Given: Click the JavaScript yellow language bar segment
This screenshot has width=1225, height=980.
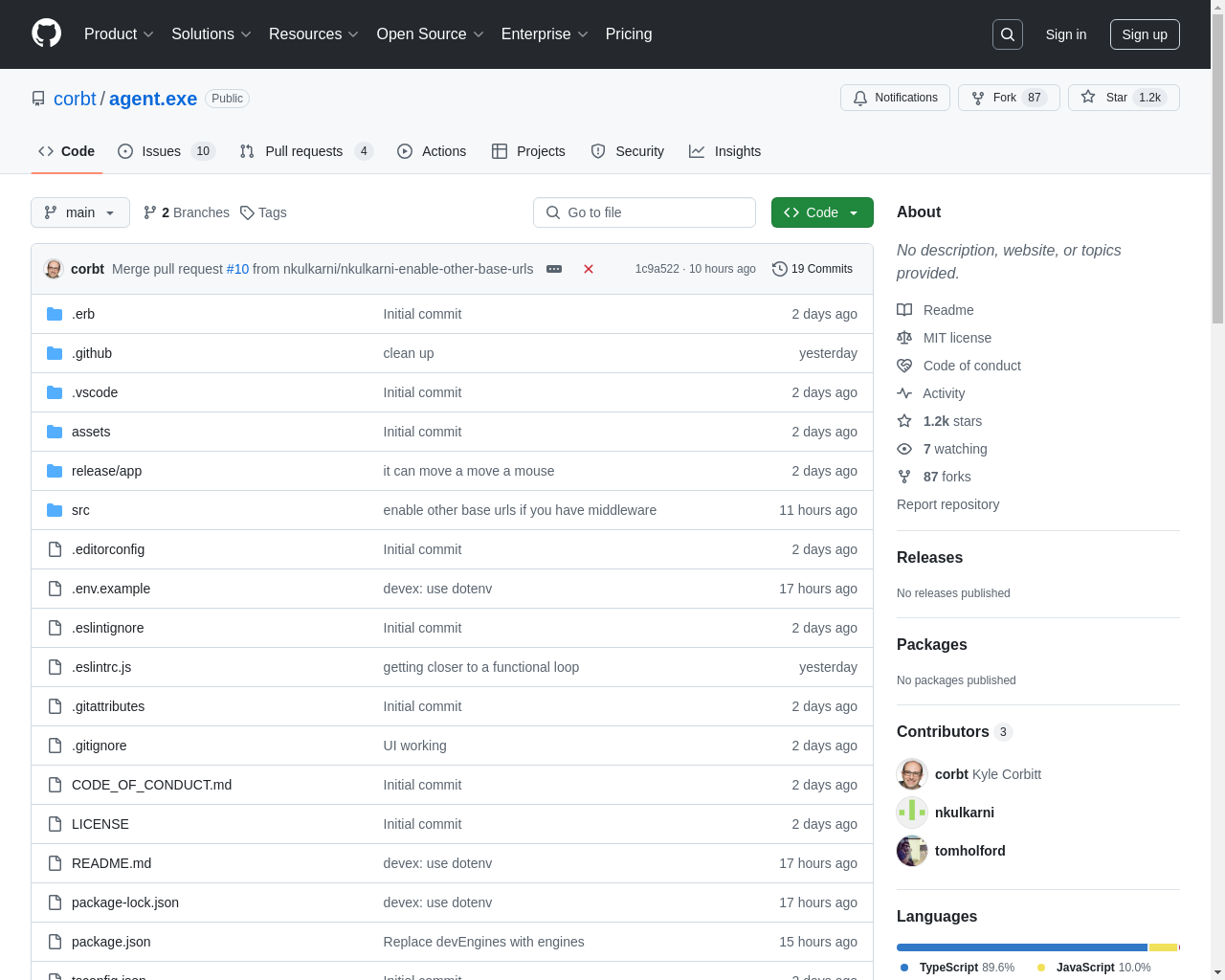Looking at the screenshot, I should point(1163,947).
